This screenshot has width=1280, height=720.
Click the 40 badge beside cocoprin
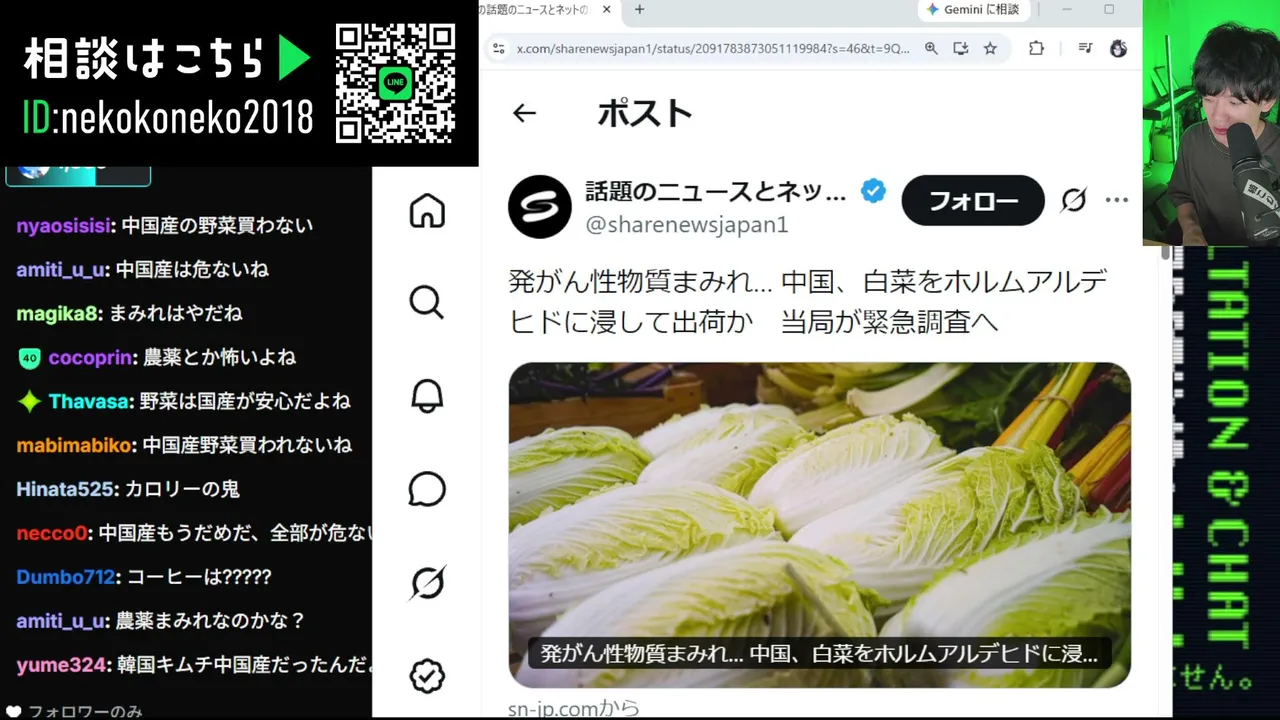click(x=29, y=358)
